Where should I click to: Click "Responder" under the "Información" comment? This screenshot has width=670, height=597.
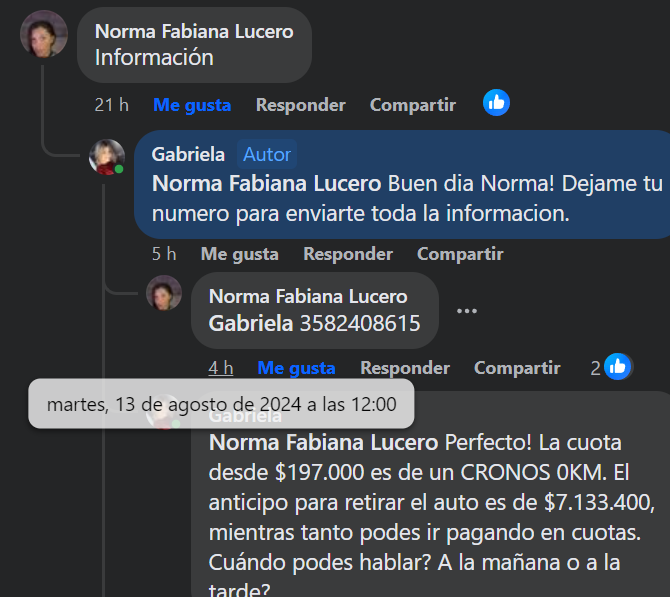[x=300, y=105]
